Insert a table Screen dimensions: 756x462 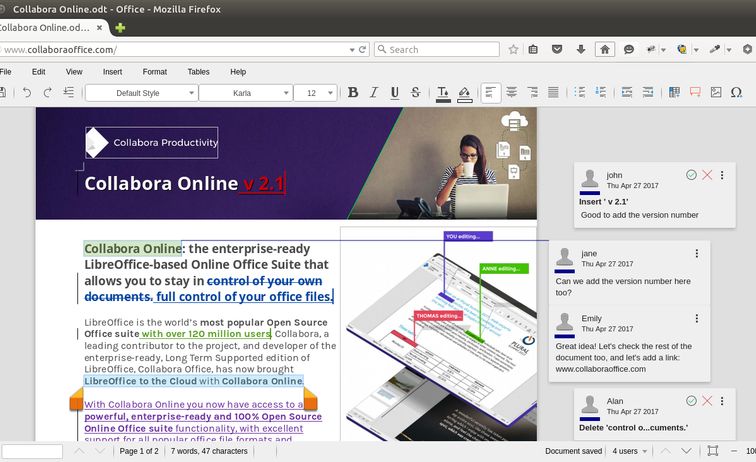(x=674, y=93)
